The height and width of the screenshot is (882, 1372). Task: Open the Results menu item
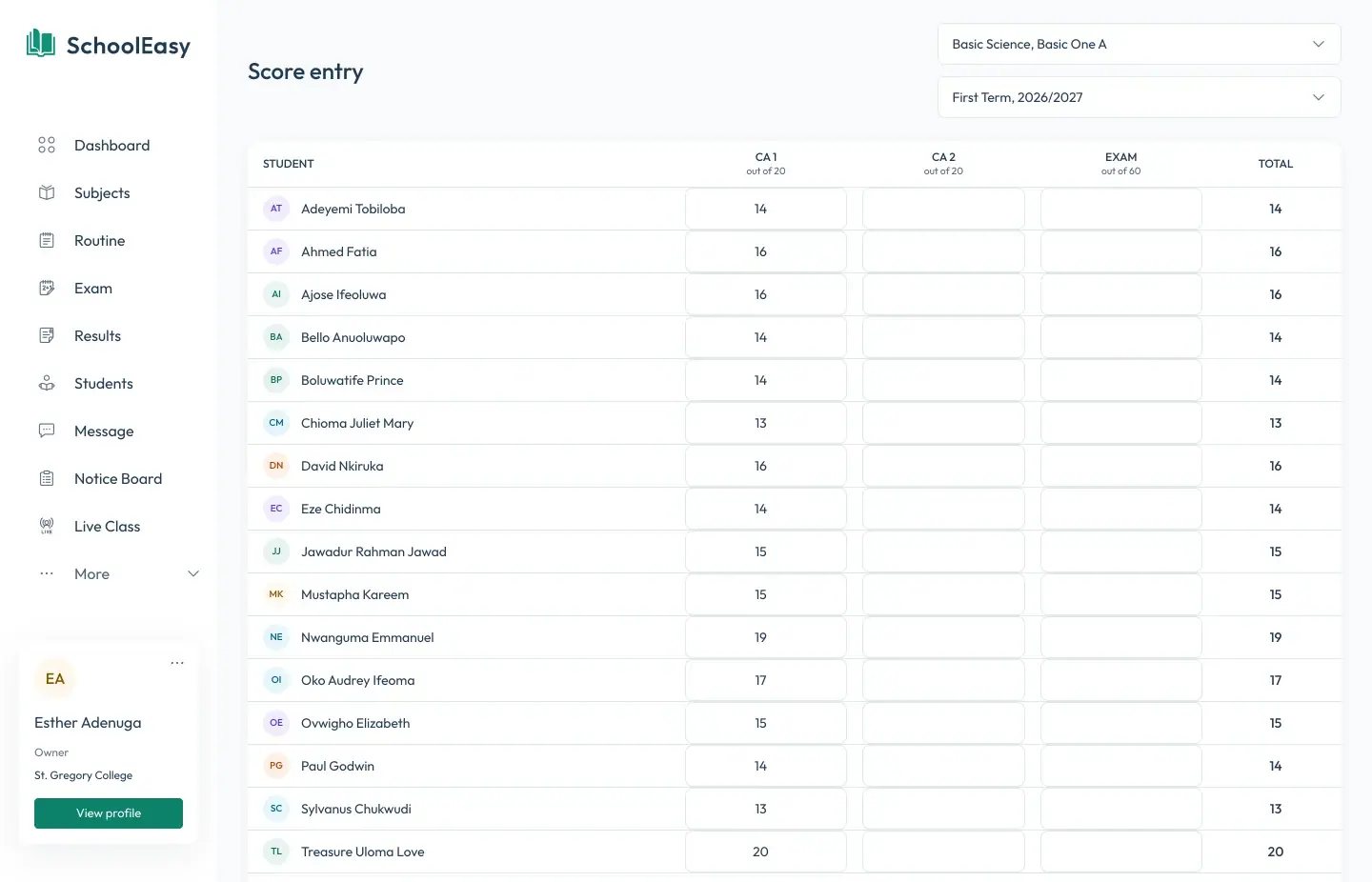click(x=97, y=335)
